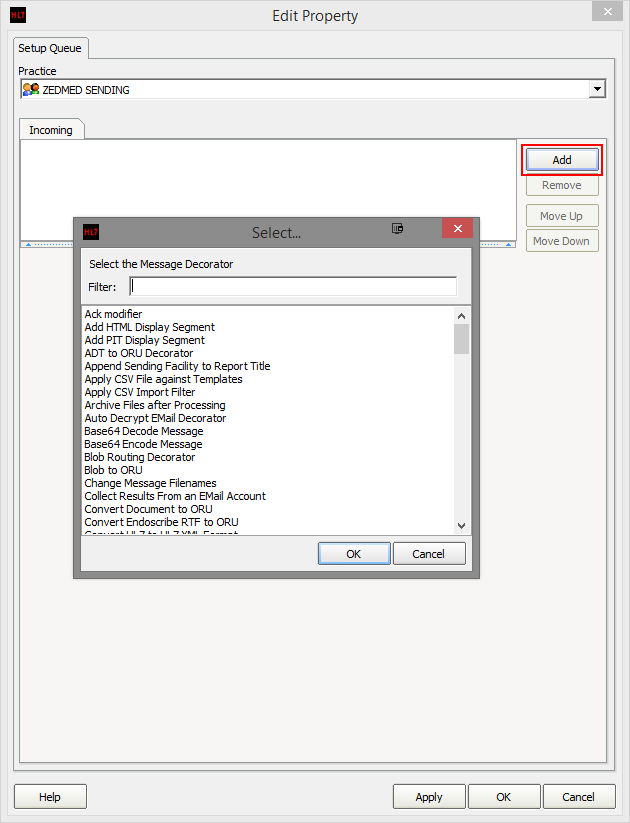Close the Select dialog with the red X
Screen dimensions: 630x823
(457, 228)
